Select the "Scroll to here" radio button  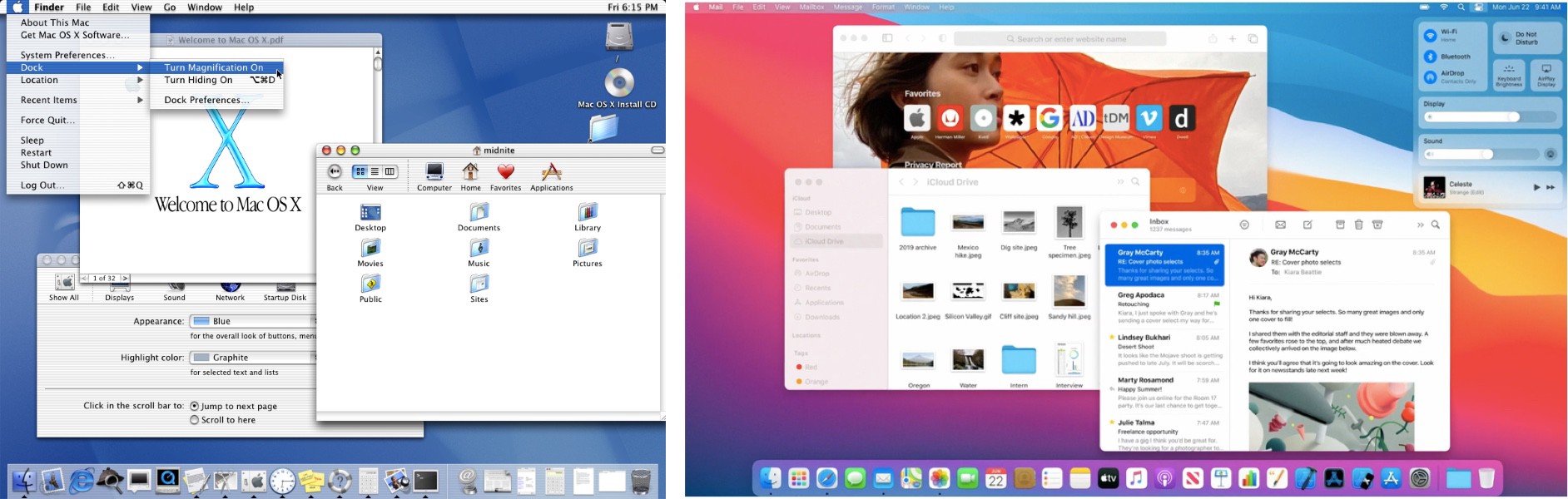(x=194, y=420)
